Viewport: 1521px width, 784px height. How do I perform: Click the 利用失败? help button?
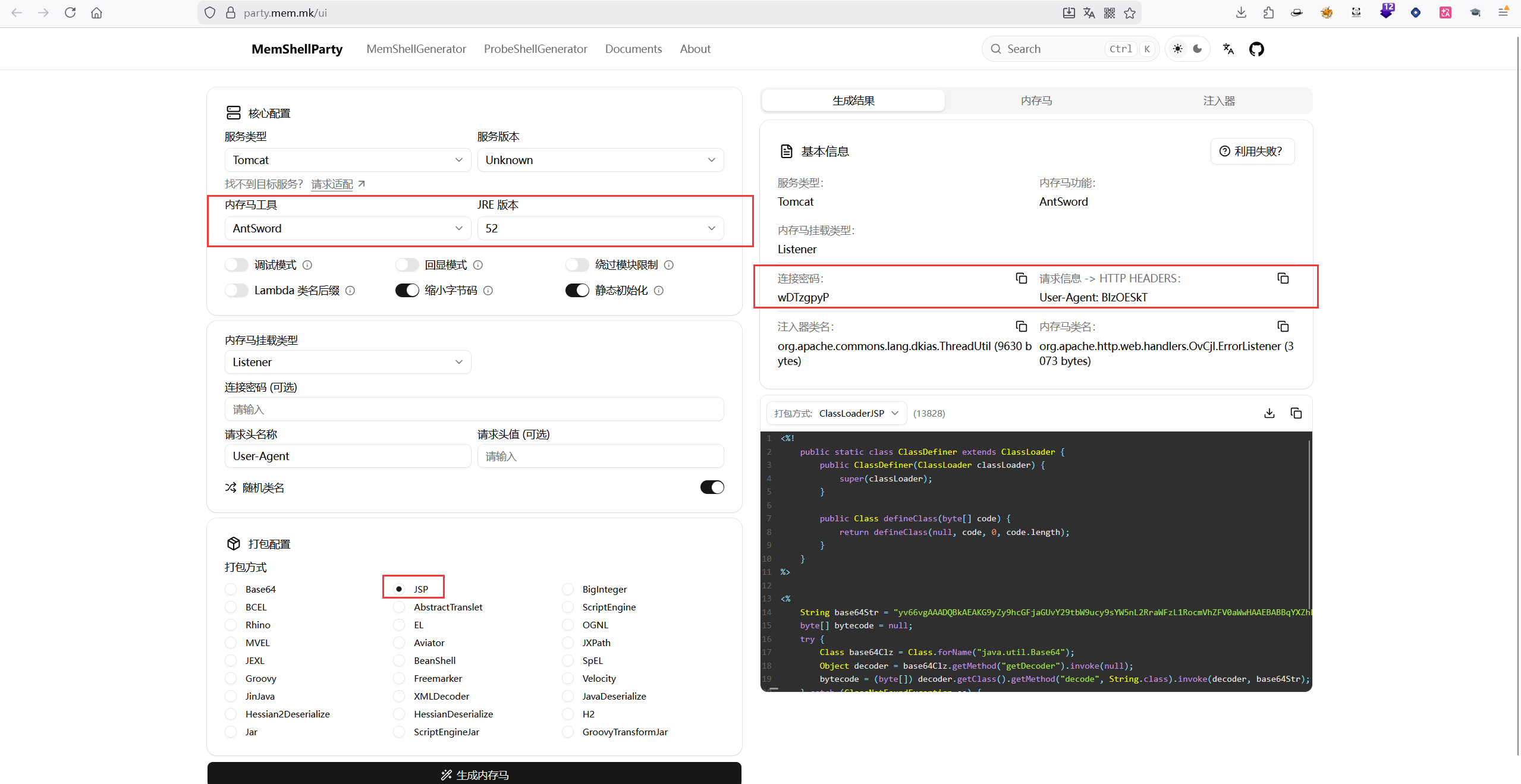(1252, 151)
